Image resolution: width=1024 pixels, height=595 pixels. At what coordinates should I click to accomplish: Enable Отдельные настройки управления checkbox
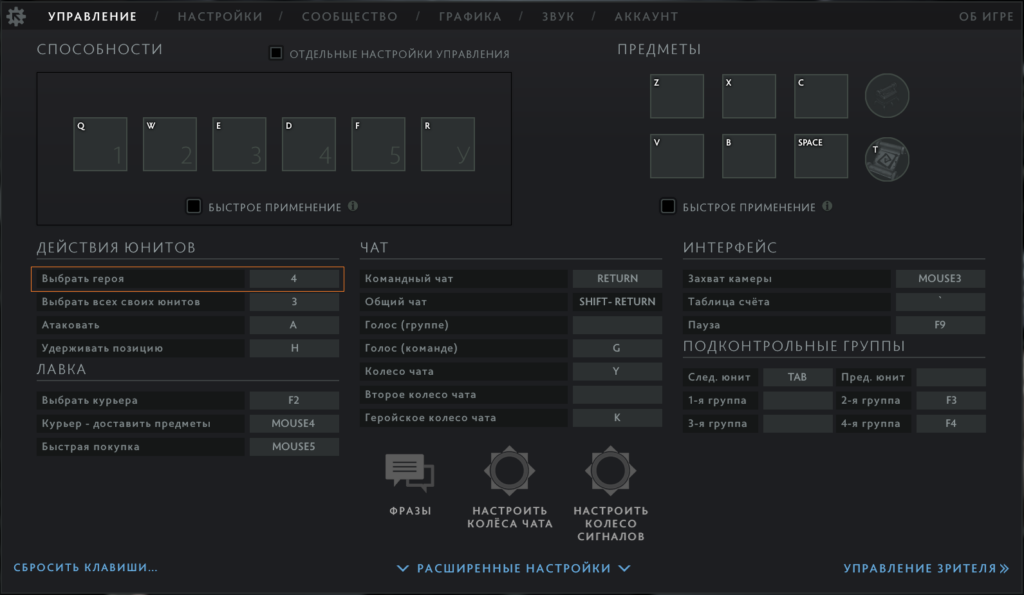coord(276,53)
